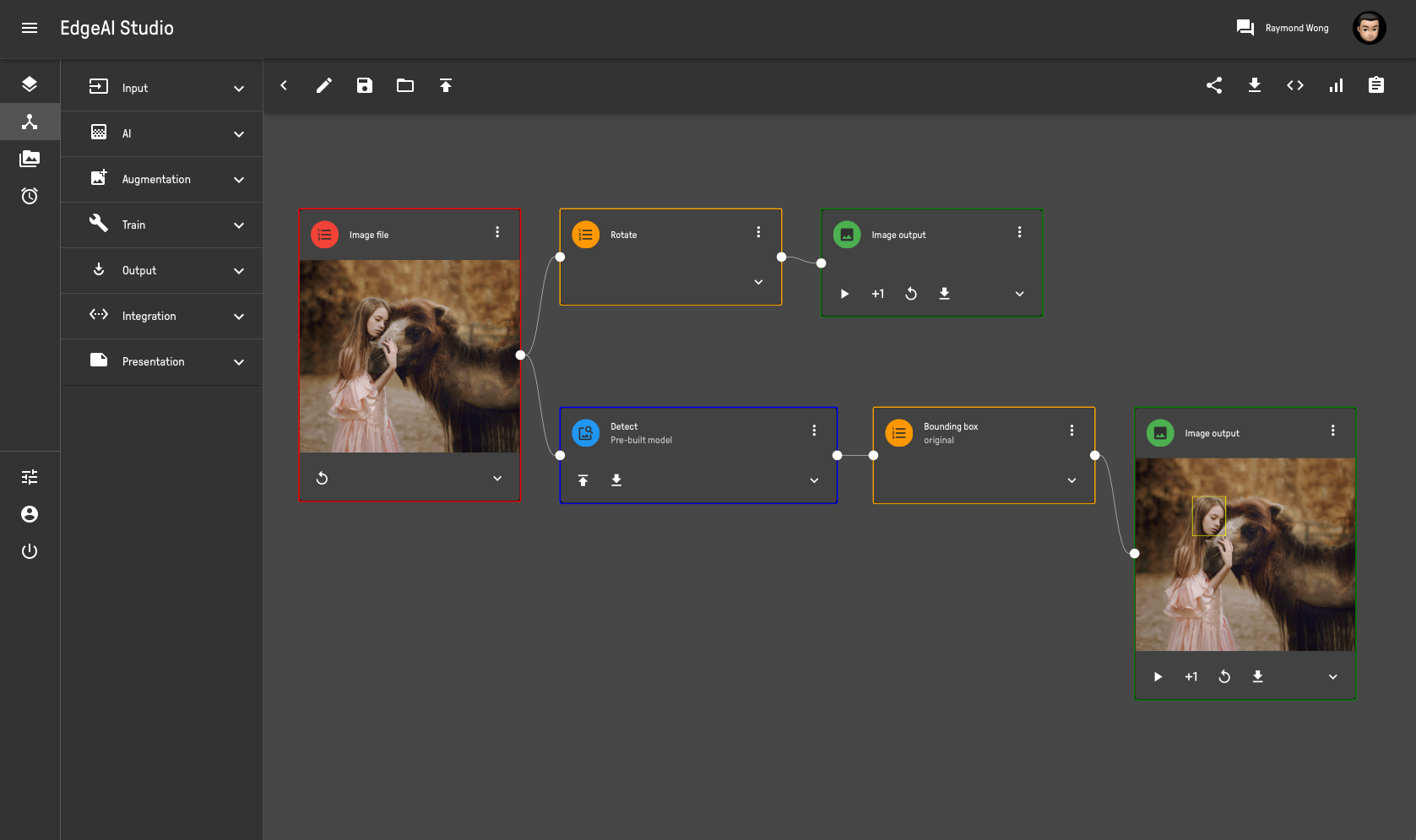Open the bar chart statistics icon

[x=1336, y=85]
